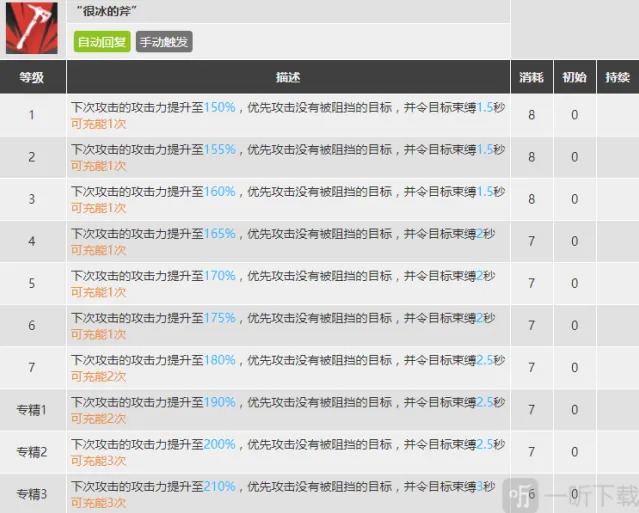The width and height of the screenshot is (639, 513).
Task: Click the 持续 column header
Action: pyautogui.click(x=617, y=77)
